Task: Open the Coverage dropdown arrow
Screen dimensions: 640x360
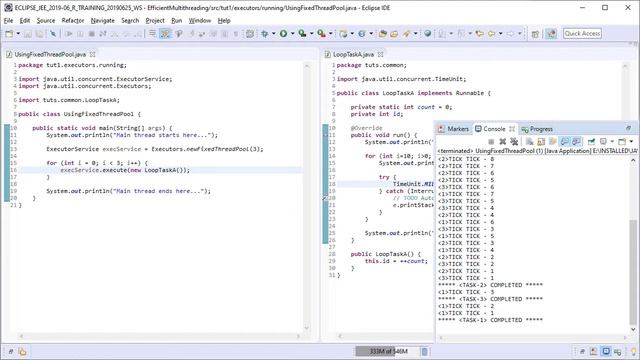Action: (311, 34)
